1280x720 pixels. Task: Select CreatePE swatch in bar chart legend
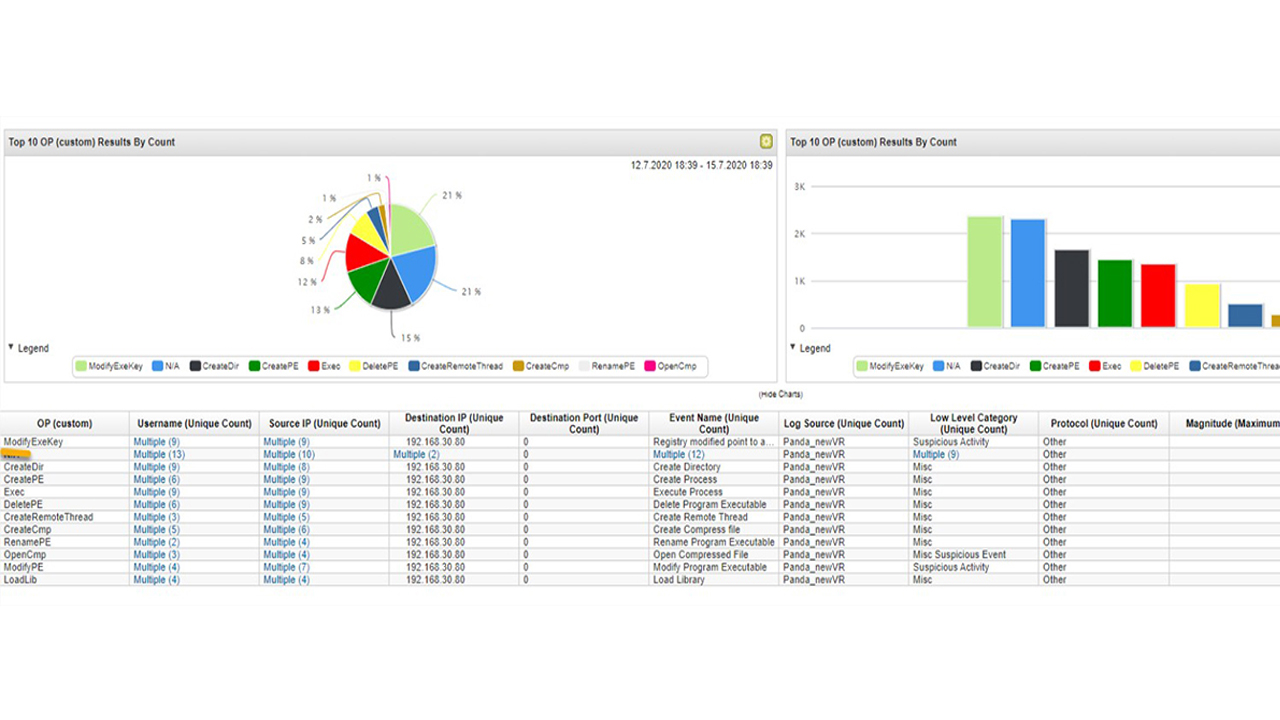[x=1036, y=367]
